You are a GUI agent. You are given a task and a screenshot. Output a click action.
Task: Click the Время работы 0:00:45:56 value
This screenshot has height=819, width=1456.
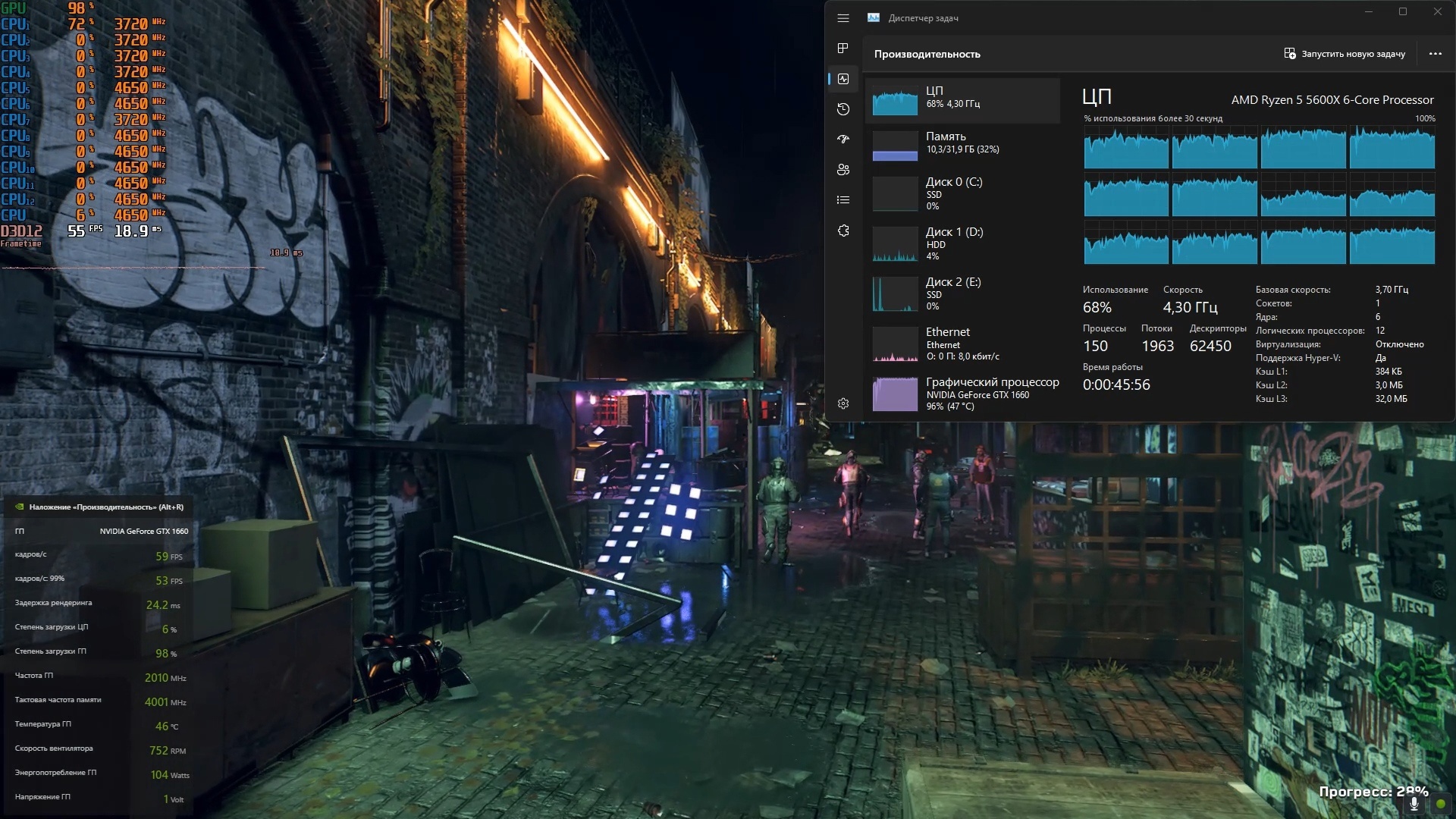(1116, 384)
